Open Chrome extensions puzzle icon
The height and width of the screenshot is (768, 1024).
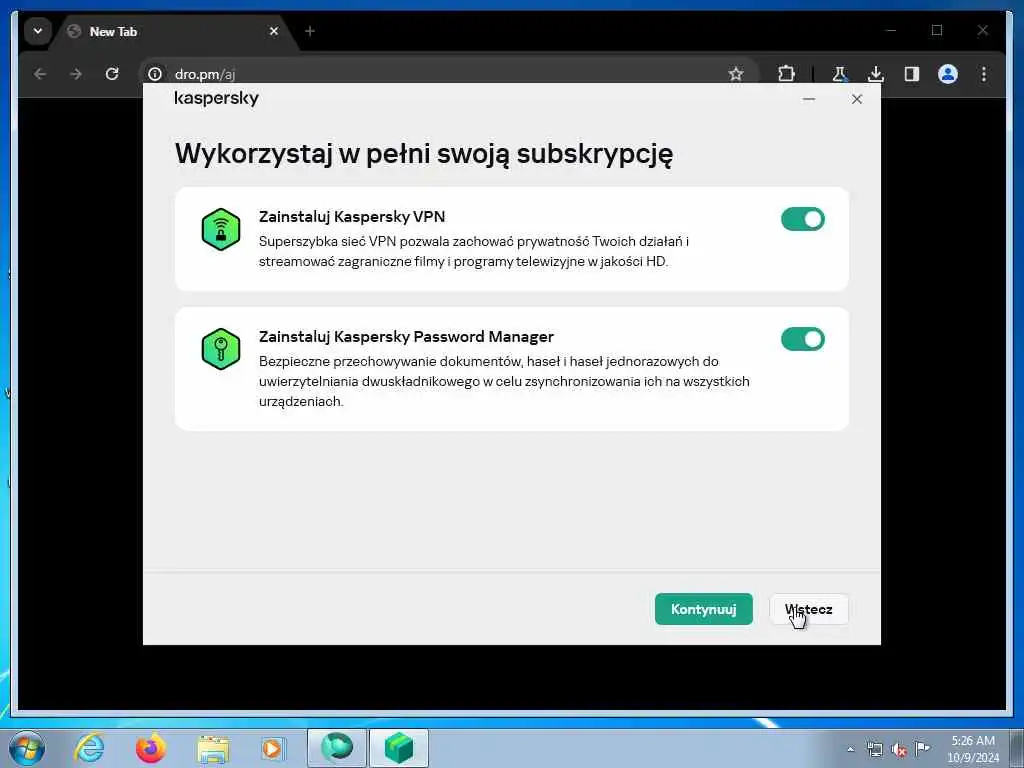pyautogui.click(x=786, y=74)
